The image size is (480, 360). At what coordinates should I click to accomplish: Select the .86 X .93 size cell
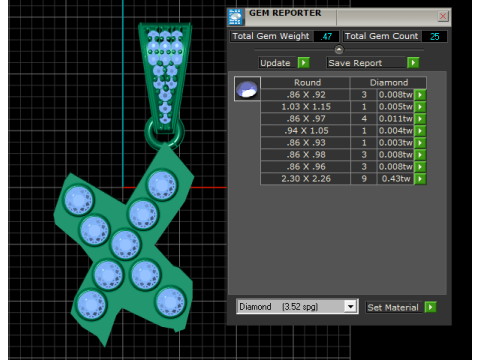pyautogui.click(x=306, y=143)
